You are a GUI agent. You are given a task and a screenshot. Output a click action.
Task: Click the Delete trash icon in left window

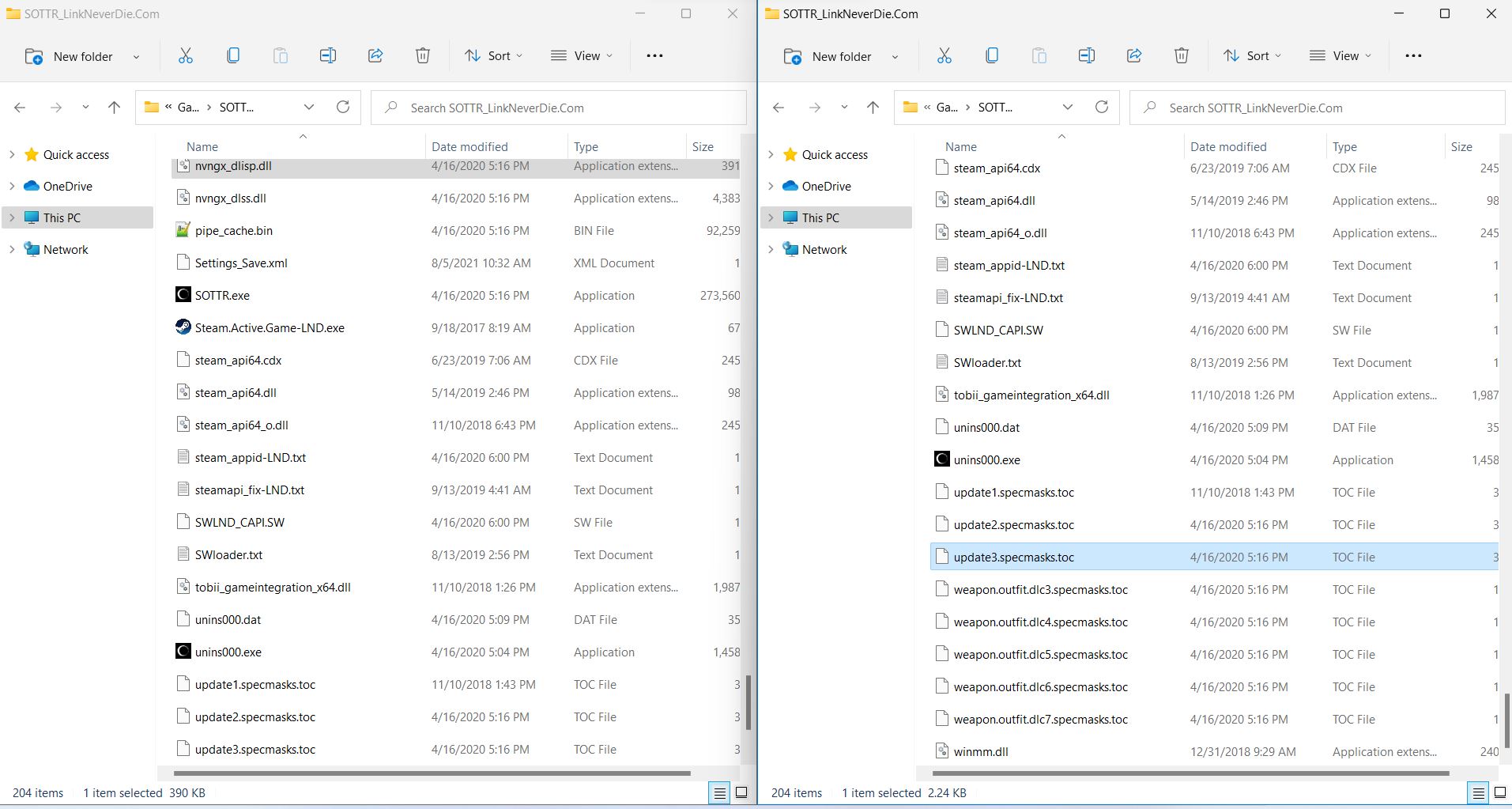(x=423, y=55)
